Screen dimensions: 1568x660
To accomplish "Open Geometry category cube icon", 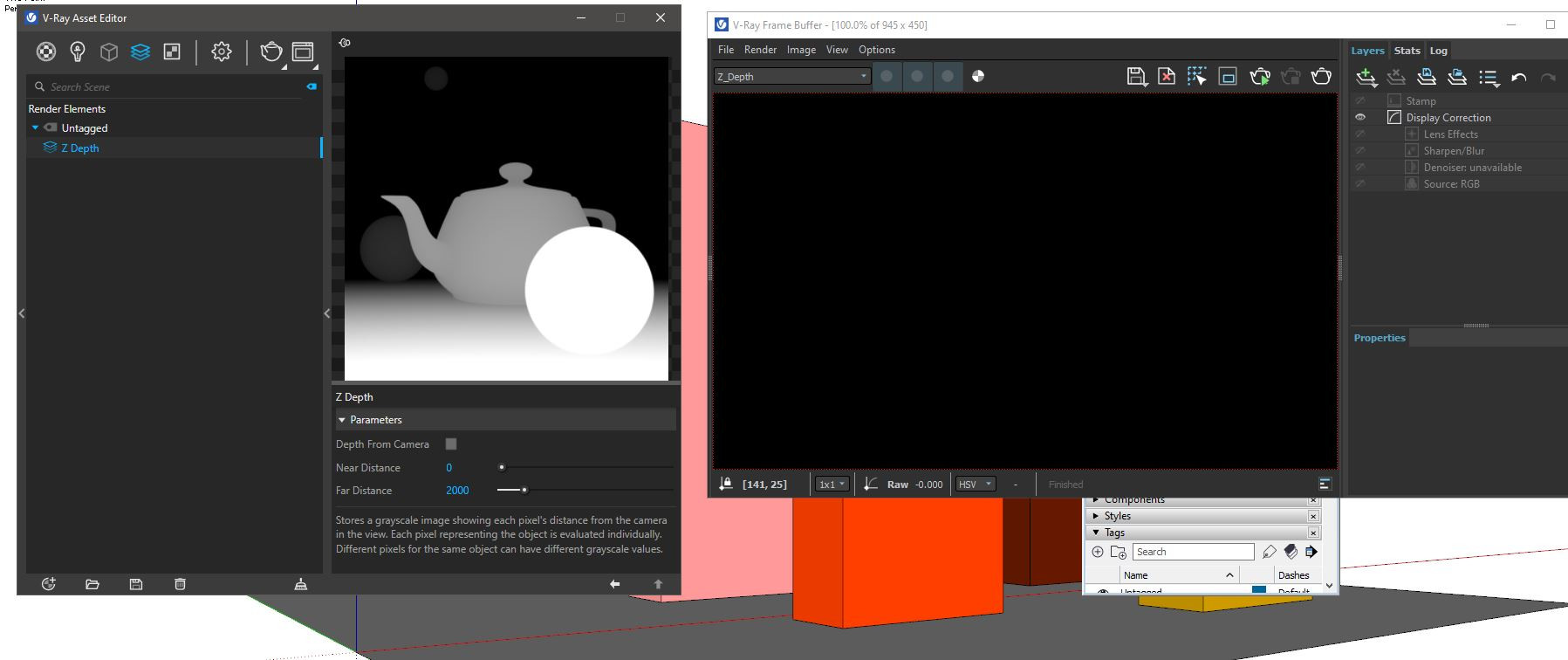I will click(109, 52).
